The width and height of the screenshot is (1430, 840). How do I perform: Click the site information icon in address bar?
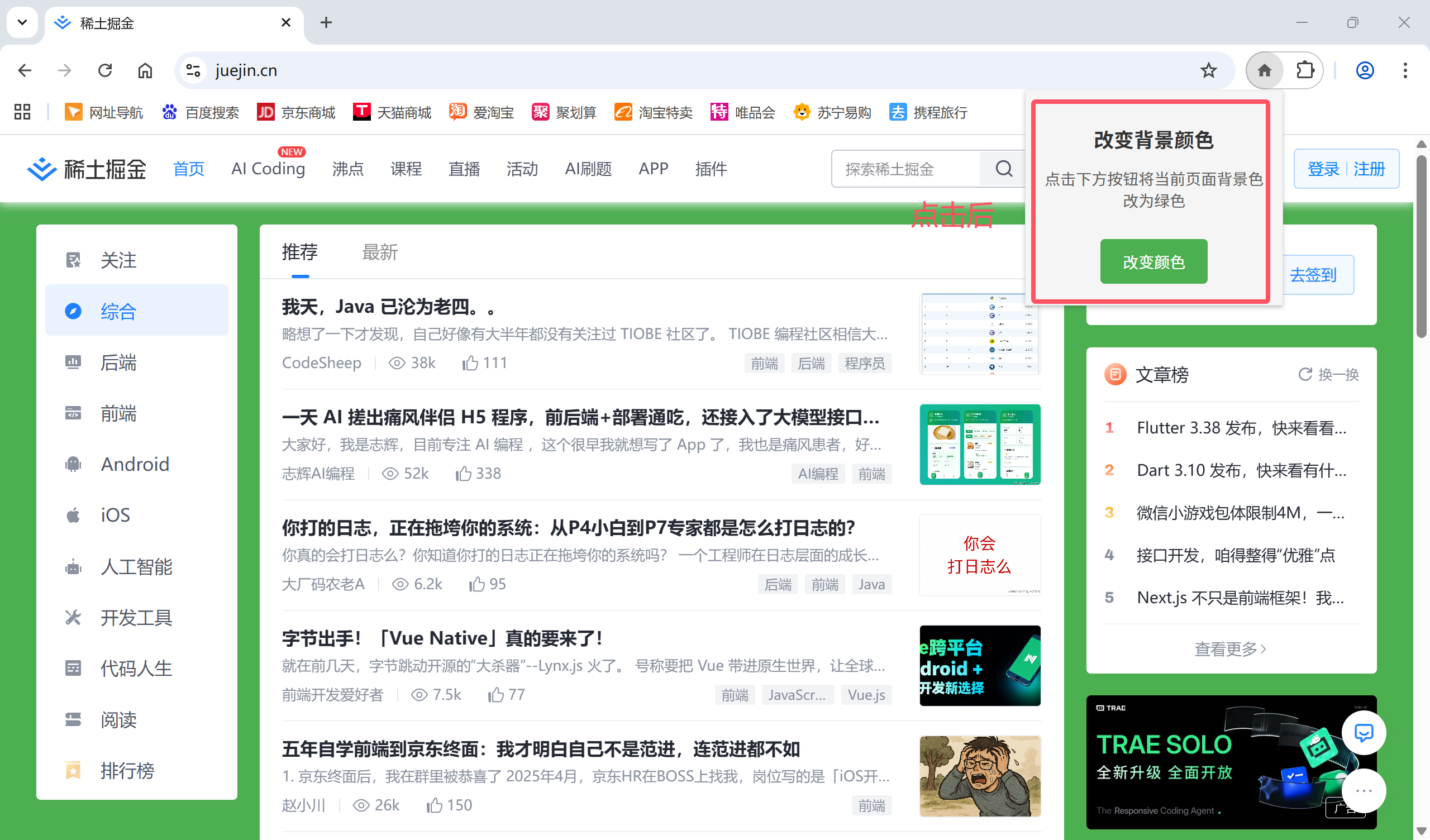pos(193,70)
